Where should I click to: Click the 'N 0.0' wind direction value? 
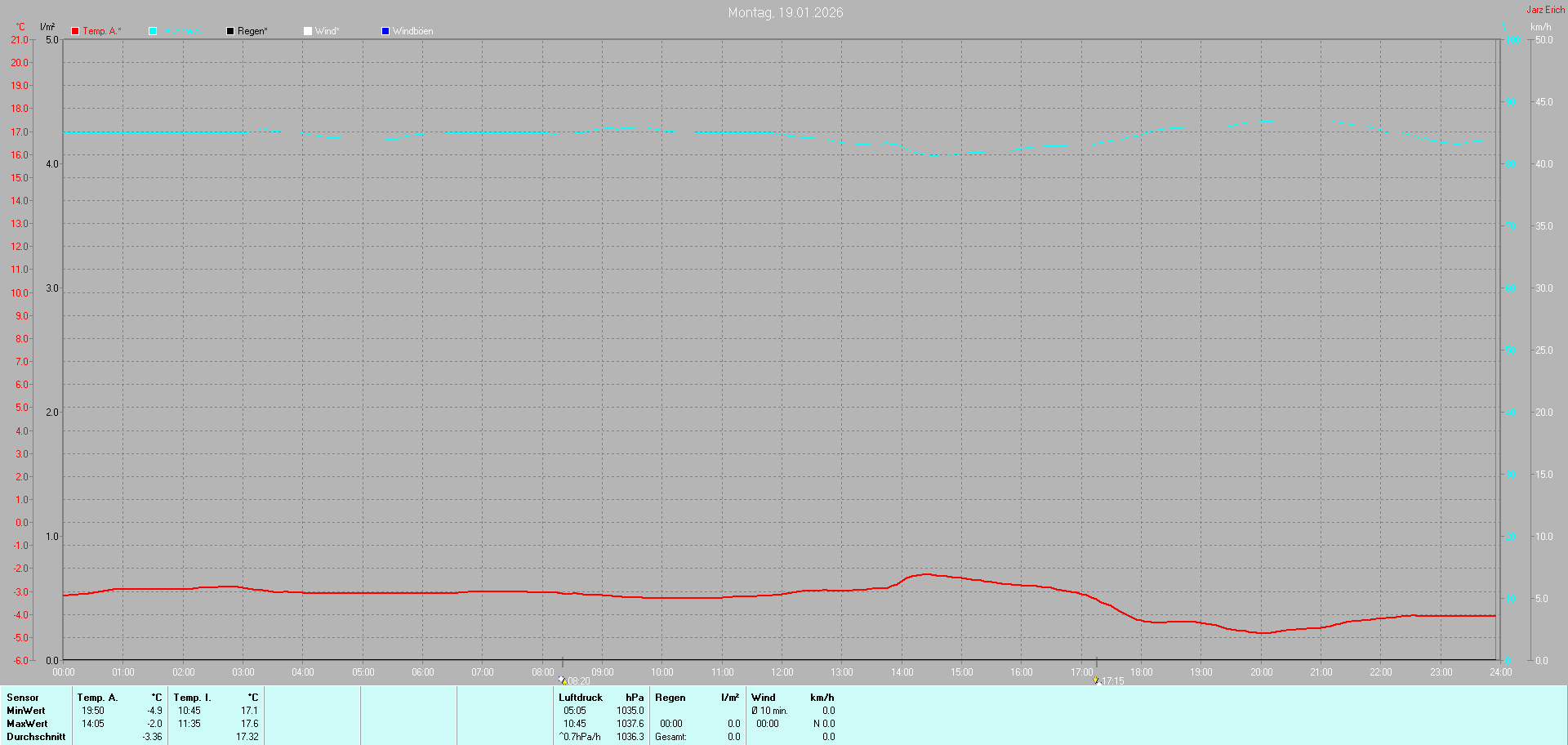coord(824,724)
